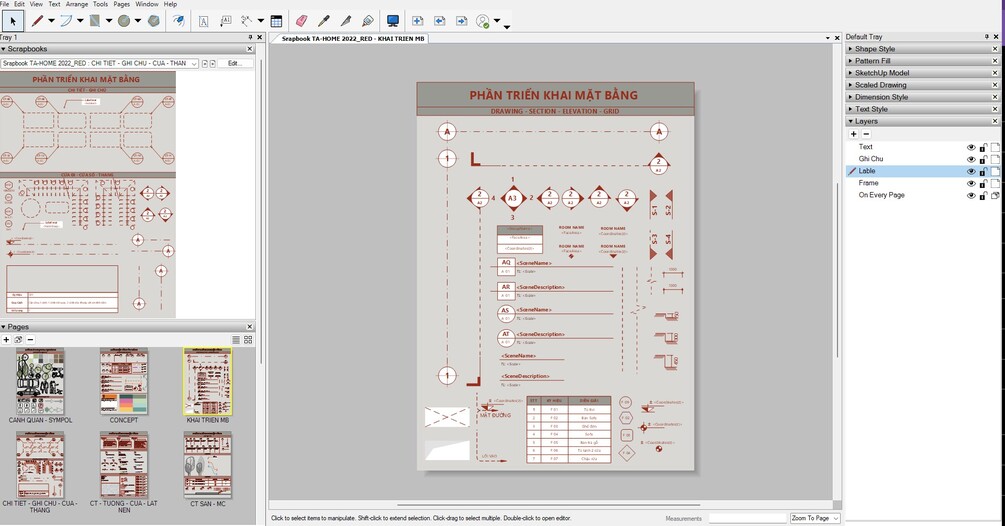
Task: Open the CANH QUAN - SYMPOL page
Action: pos(40,382)
